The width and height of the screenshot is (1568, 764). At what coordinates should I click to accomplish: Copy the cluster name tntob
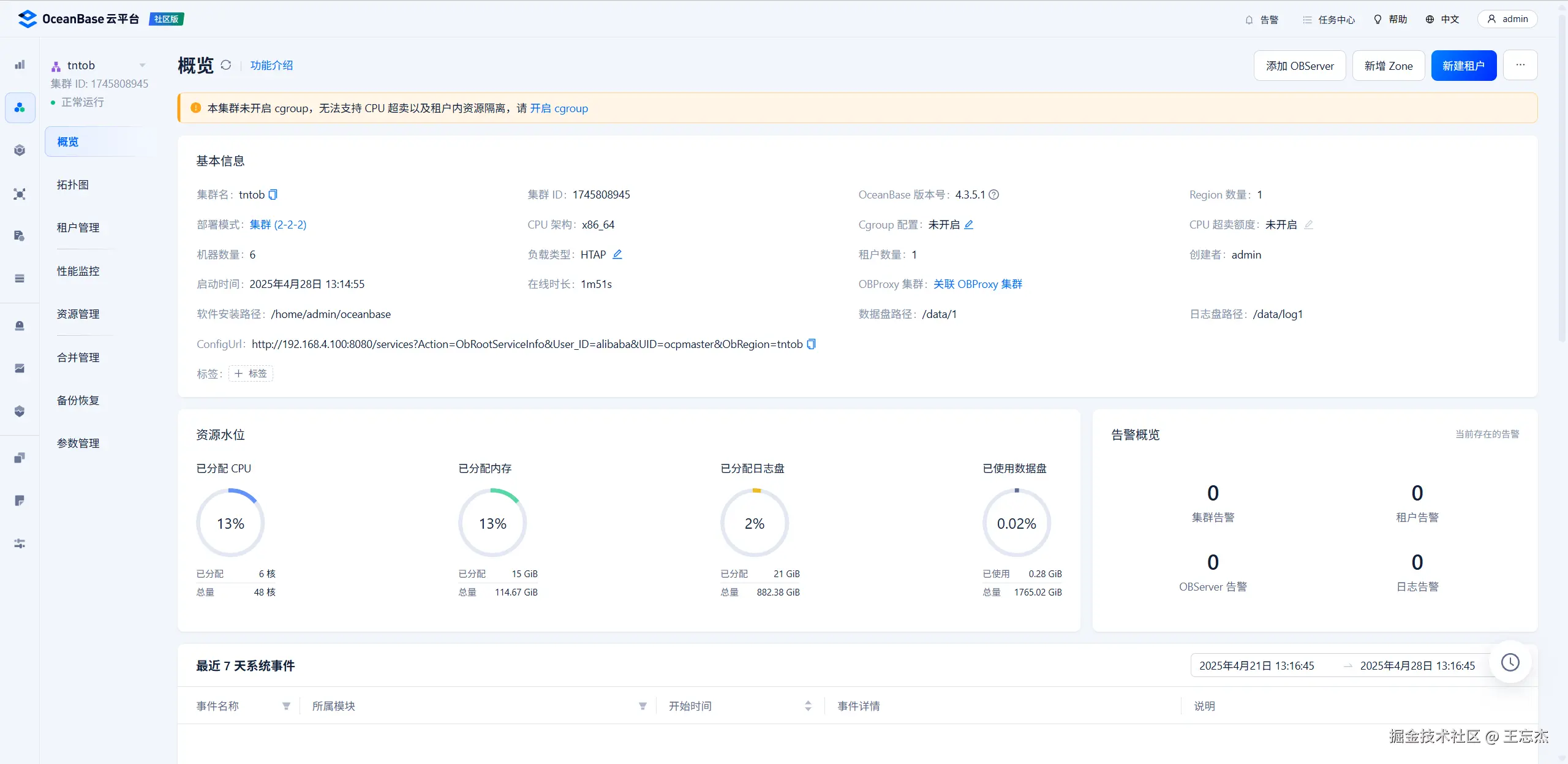pos(273,195)
